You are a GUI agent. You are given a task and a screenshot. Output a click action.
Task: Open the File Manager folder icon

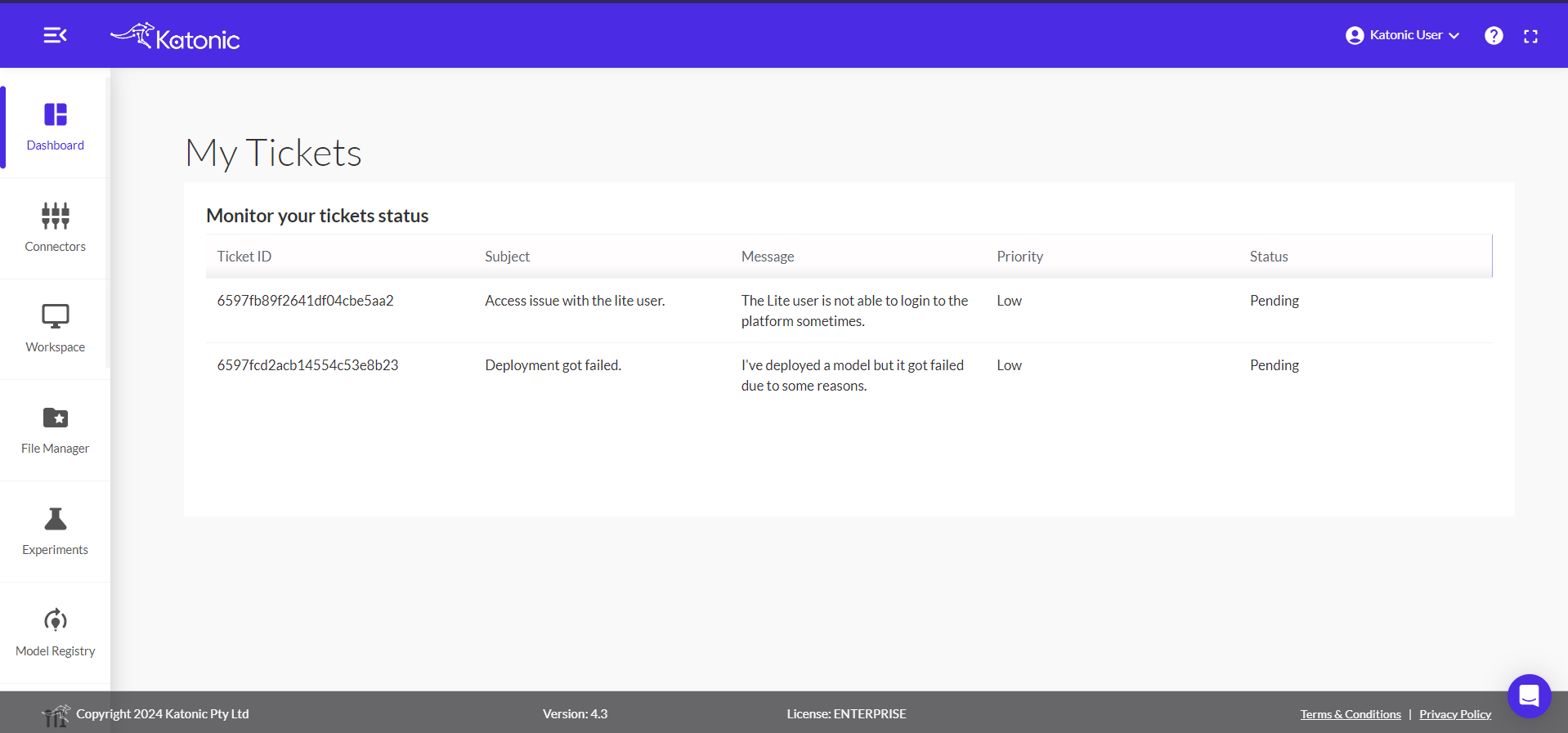click(x=56, y=418)
